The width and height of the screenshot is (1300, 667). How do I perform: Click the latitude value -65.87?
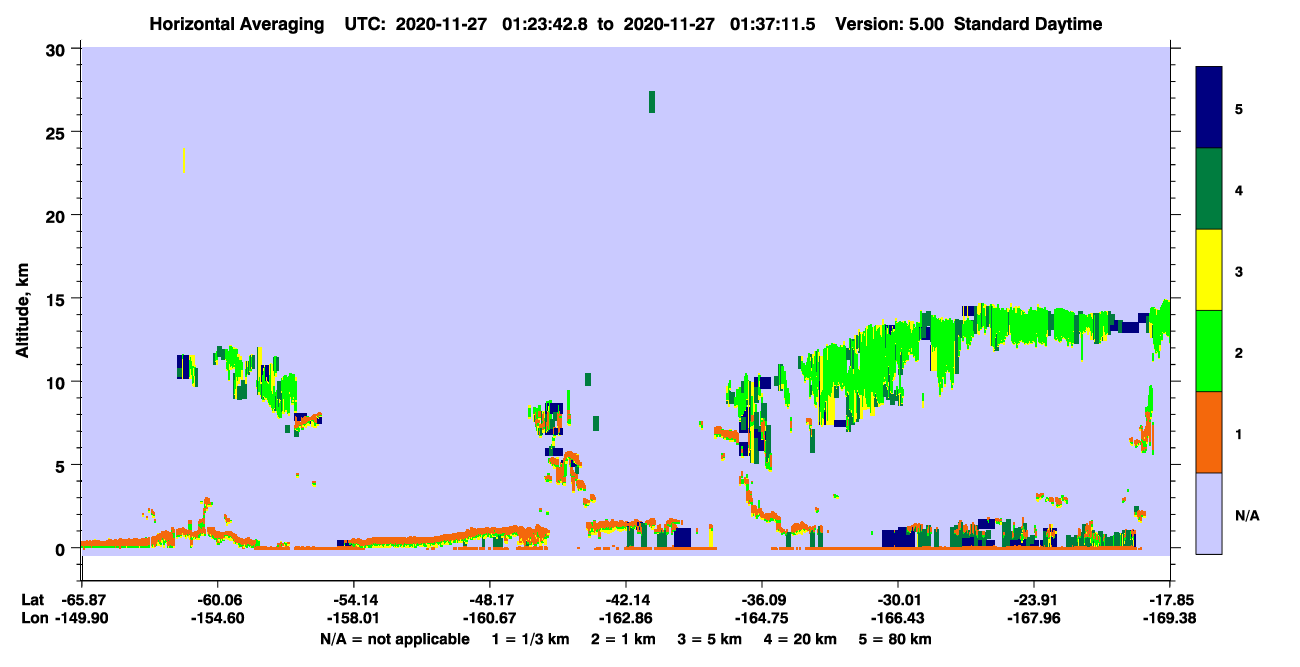(81, 600)
